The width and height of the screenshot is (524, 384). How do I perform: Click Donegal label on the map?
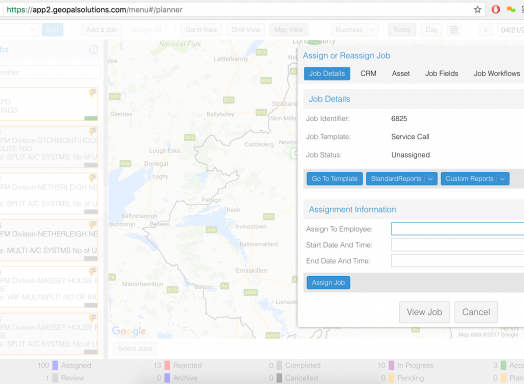pos(156,164)
